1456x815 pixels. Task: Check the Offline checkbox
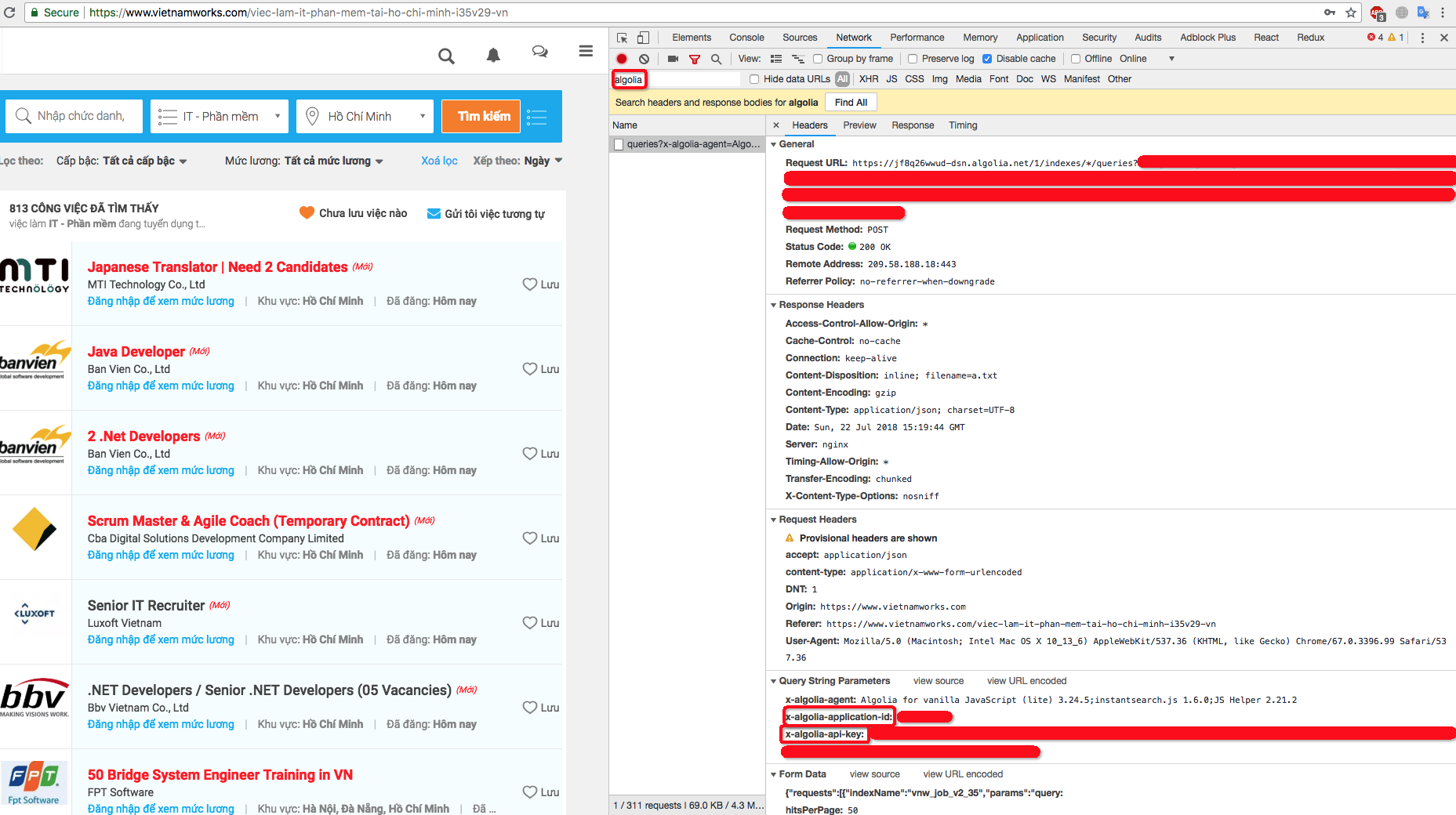[x=1076, y=59]
